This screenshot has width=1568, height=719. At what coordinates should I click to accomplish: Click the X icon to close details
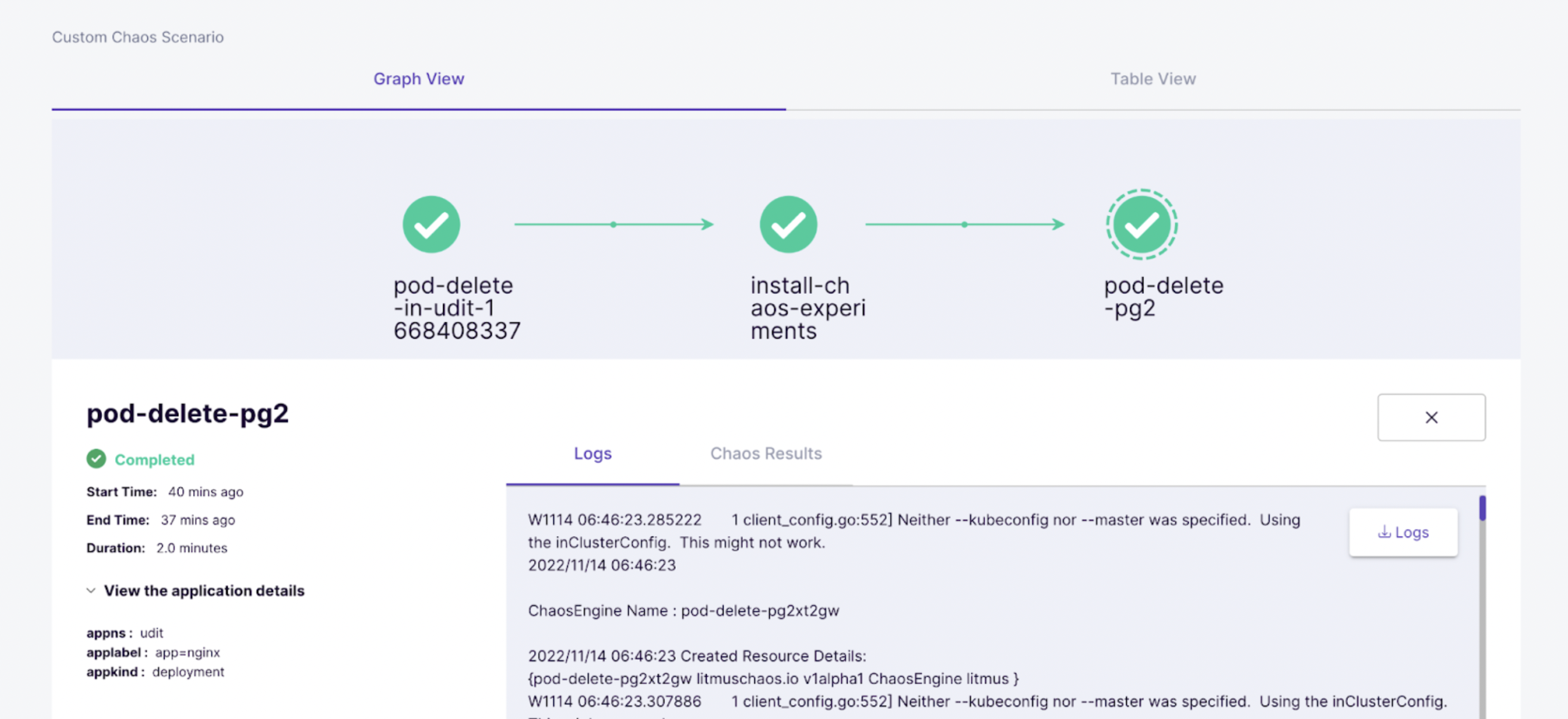1430,417
